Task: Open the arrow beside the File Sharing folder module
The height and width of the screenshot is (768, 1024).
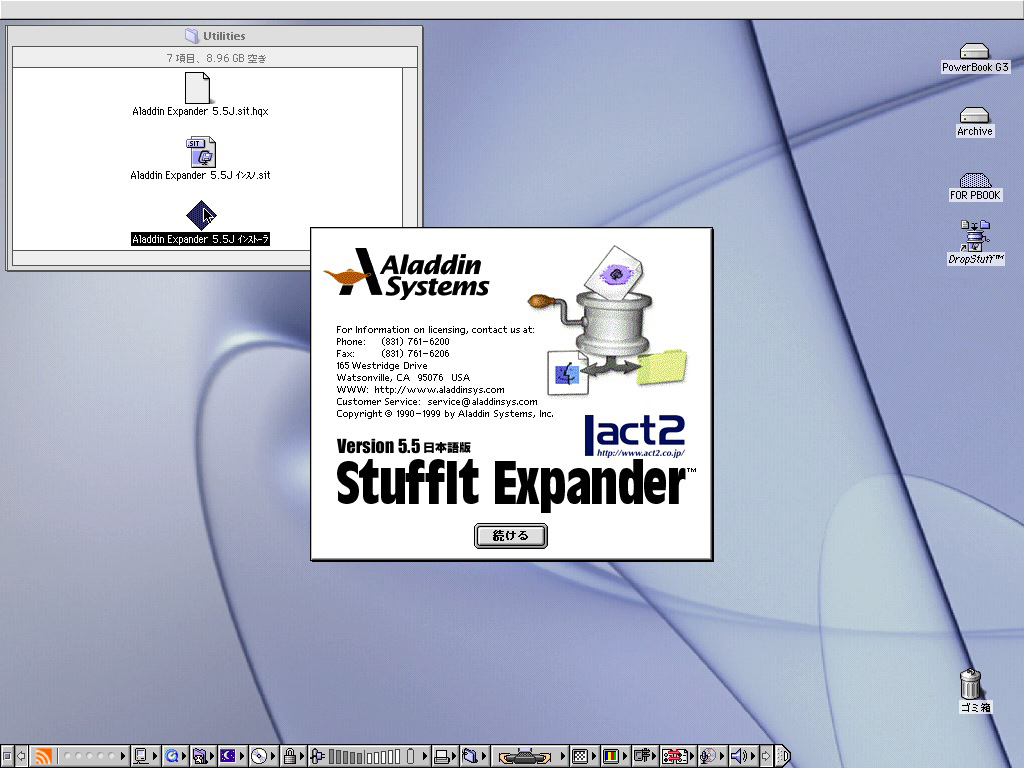Action: (x=212, y=756)
